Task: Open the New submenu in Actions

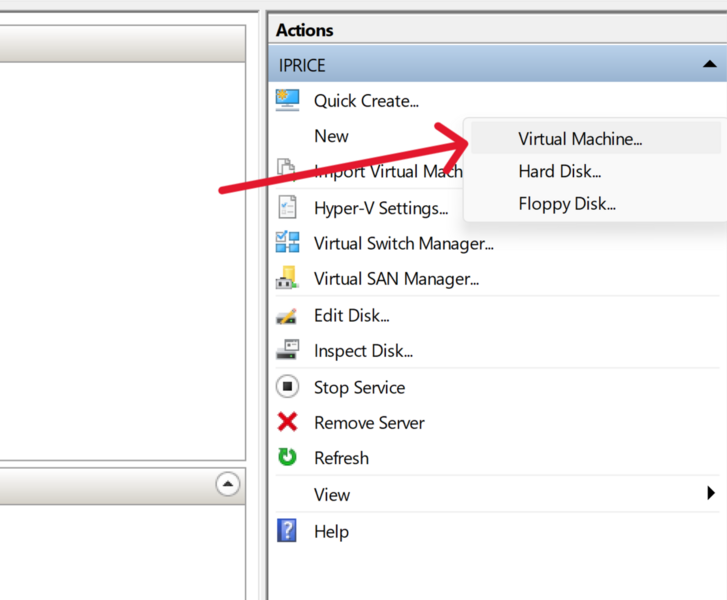Action: pos(331,136)
